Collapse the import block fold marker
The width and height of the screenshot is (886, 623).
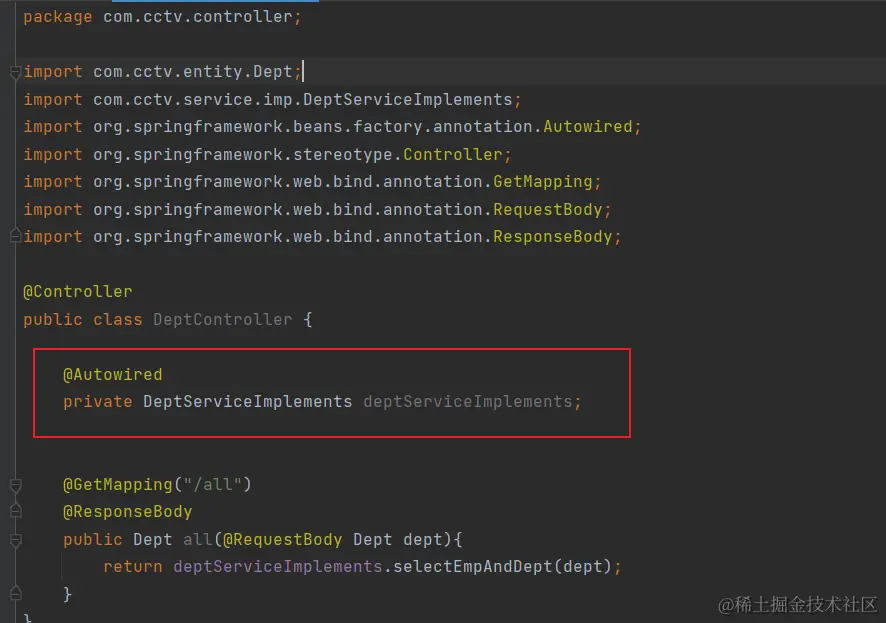click(x=16, y=72)
